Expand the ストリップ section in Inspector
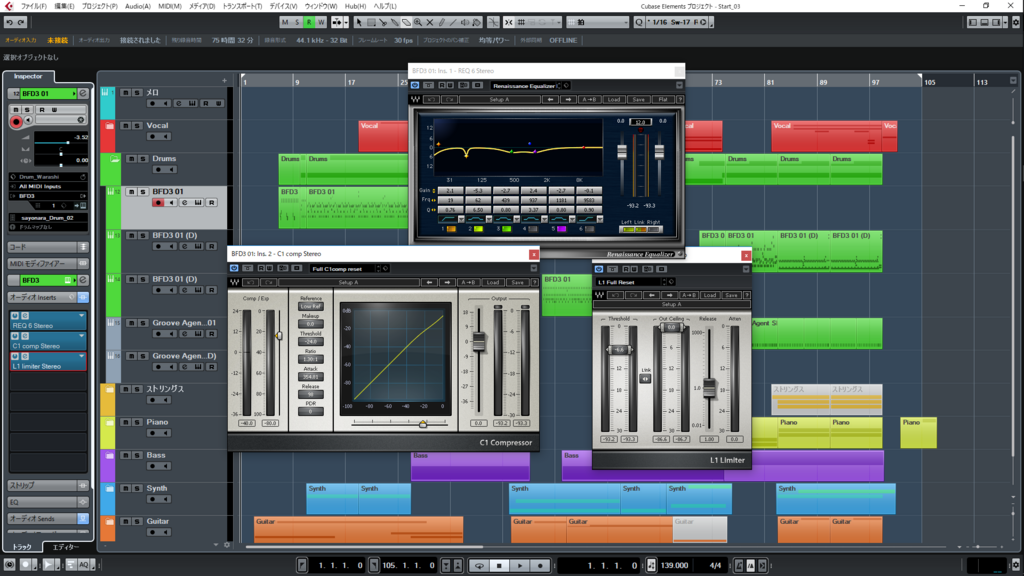The image size is (1024, 576). click(x=47, y=486)
